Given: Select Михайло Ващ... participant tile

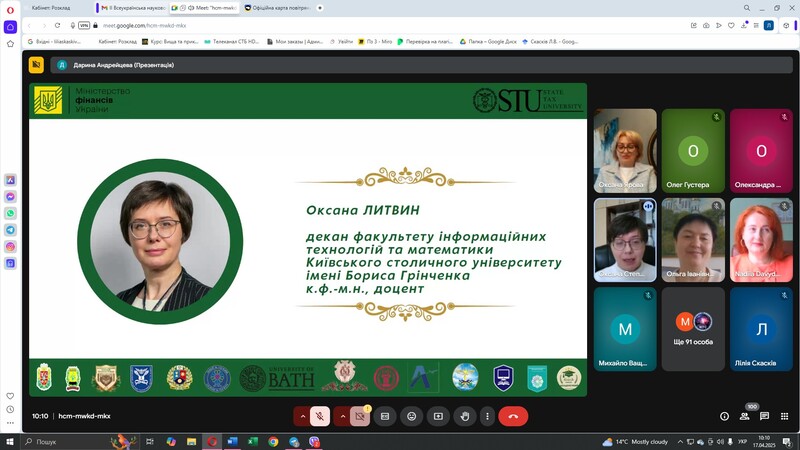Looking at the screenshot, I should [x=625, y=329].
